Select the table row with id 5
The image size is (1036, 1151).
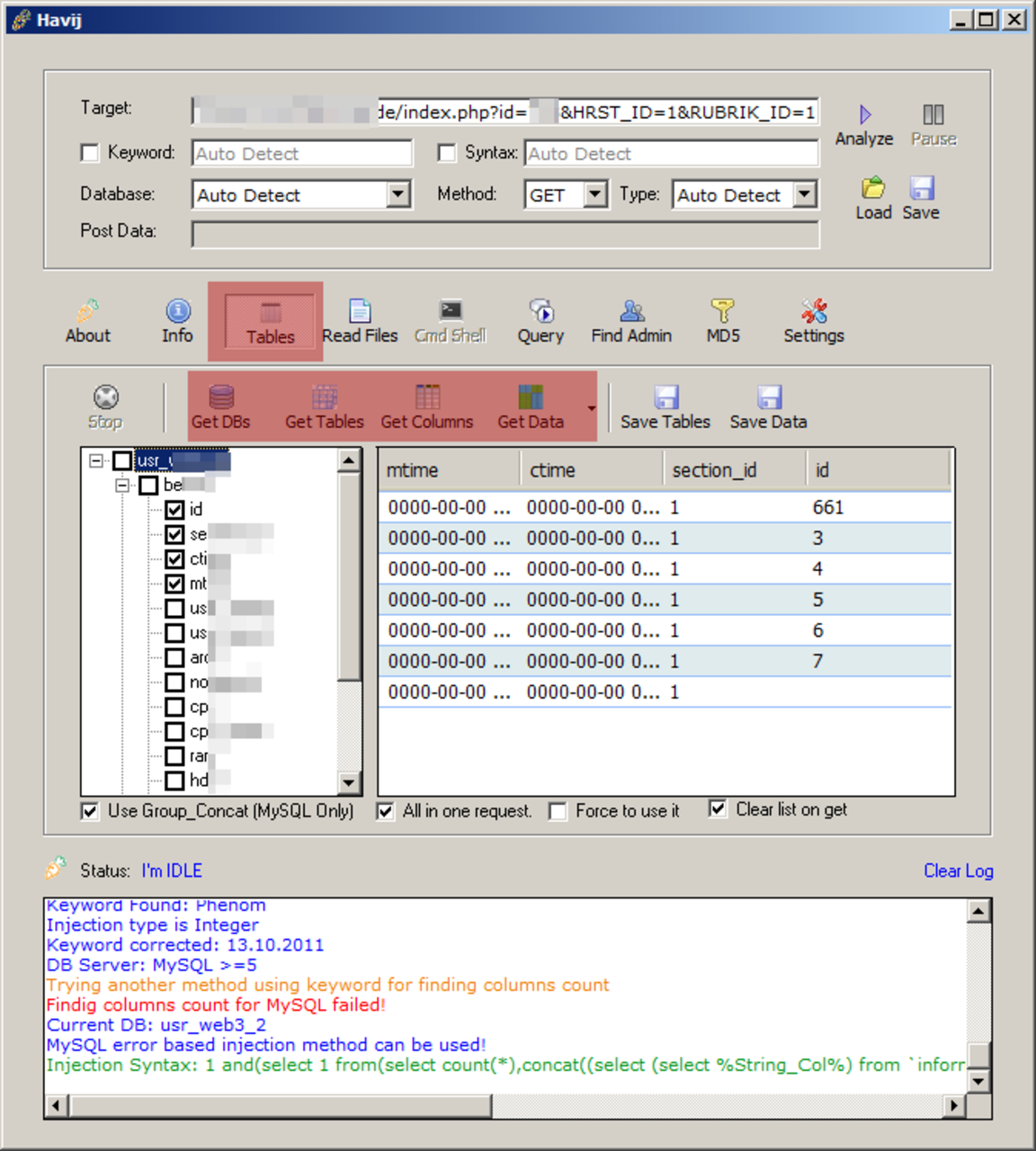pyautogui.click(x=665, y=600)
